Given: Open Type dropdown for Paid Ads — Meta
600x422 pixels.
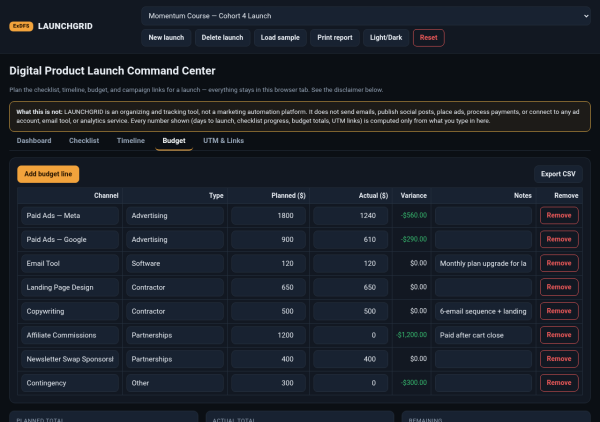Looking at the screenshot, I should (x=175, y=216).
